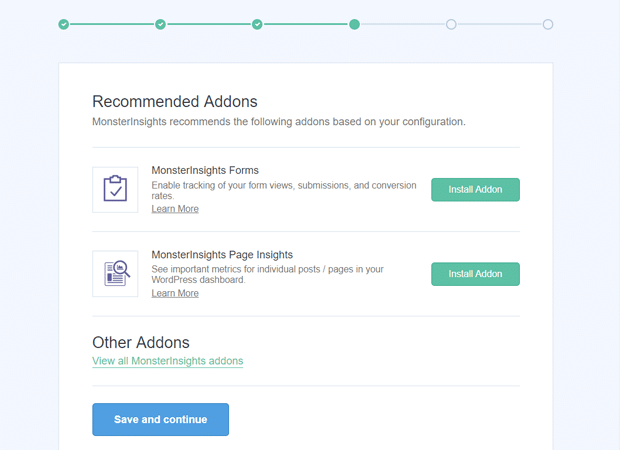Select the third completed step checkmark

(x=257, y=24)
